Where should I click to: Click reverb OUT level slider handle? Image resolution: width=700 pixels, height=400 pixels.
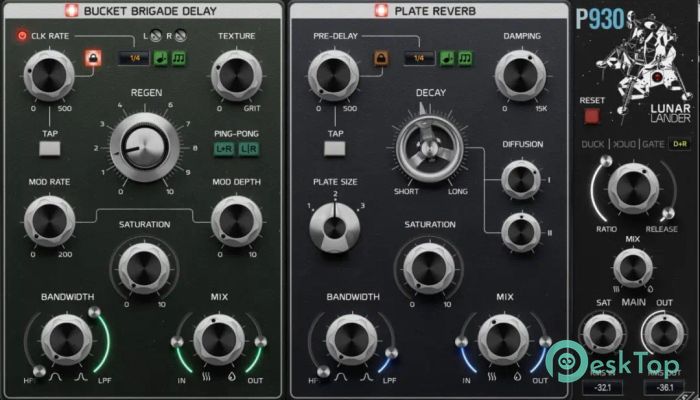[545, 342]
